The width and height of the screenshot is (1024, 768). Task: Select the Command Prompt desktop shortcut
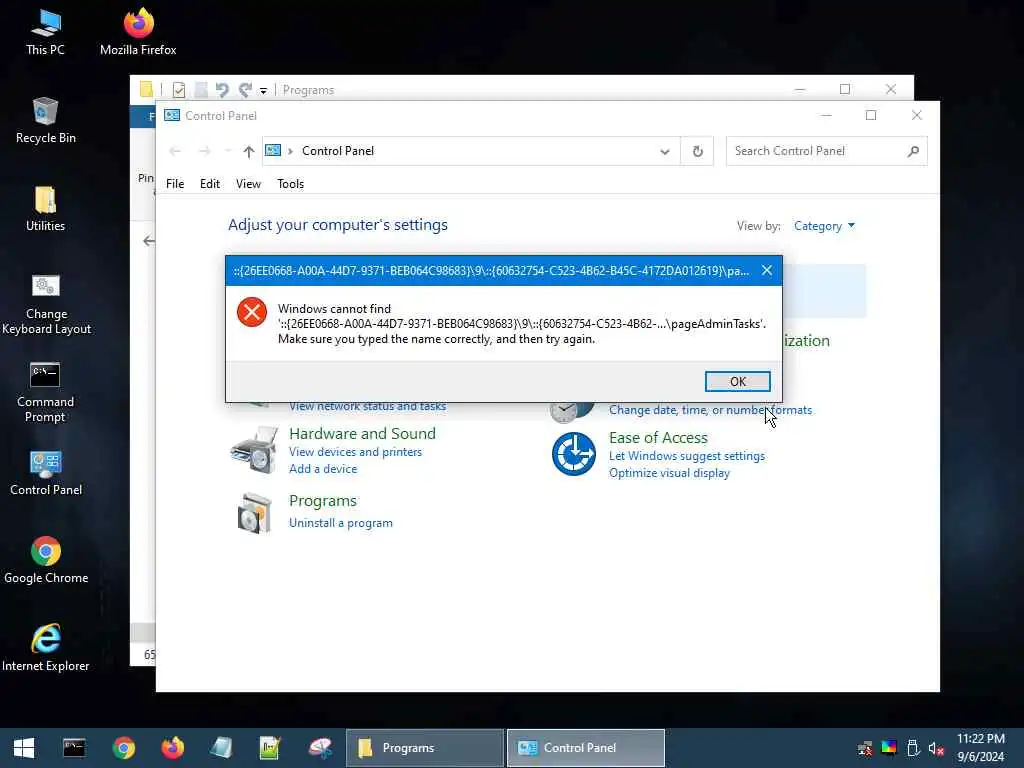coord(46,392)
